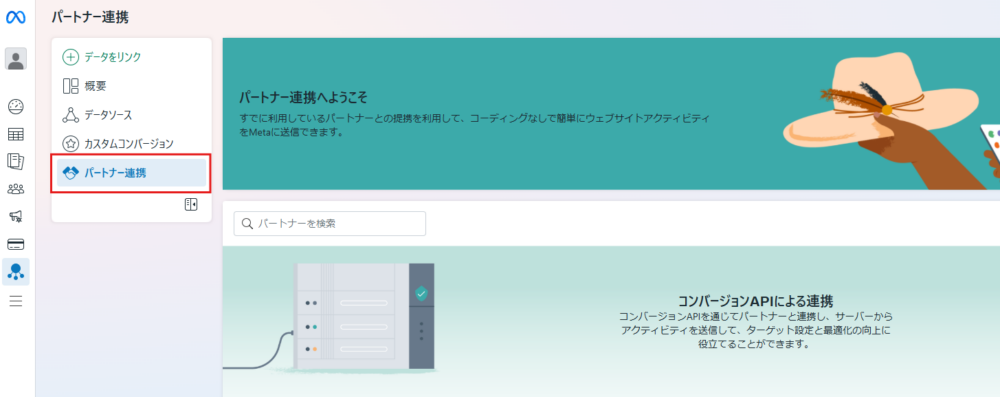Image resolution: width=1000 pixels, height=397 pixels.
Task: Click the コンバージョンAPIによる連携 heading
Action: click(755, 301)
